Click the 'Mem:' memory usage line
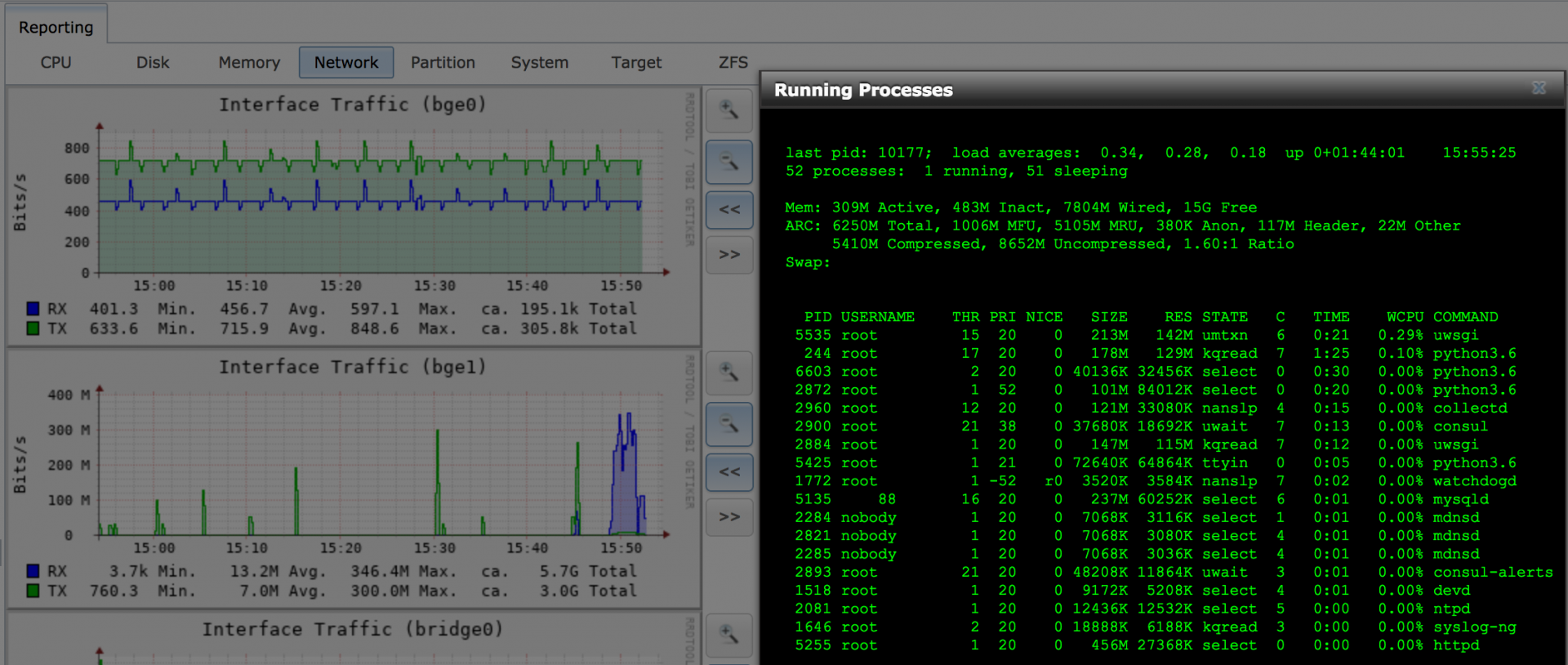The width and height of the screenshot is (1568, 665). pos(1021,208)
